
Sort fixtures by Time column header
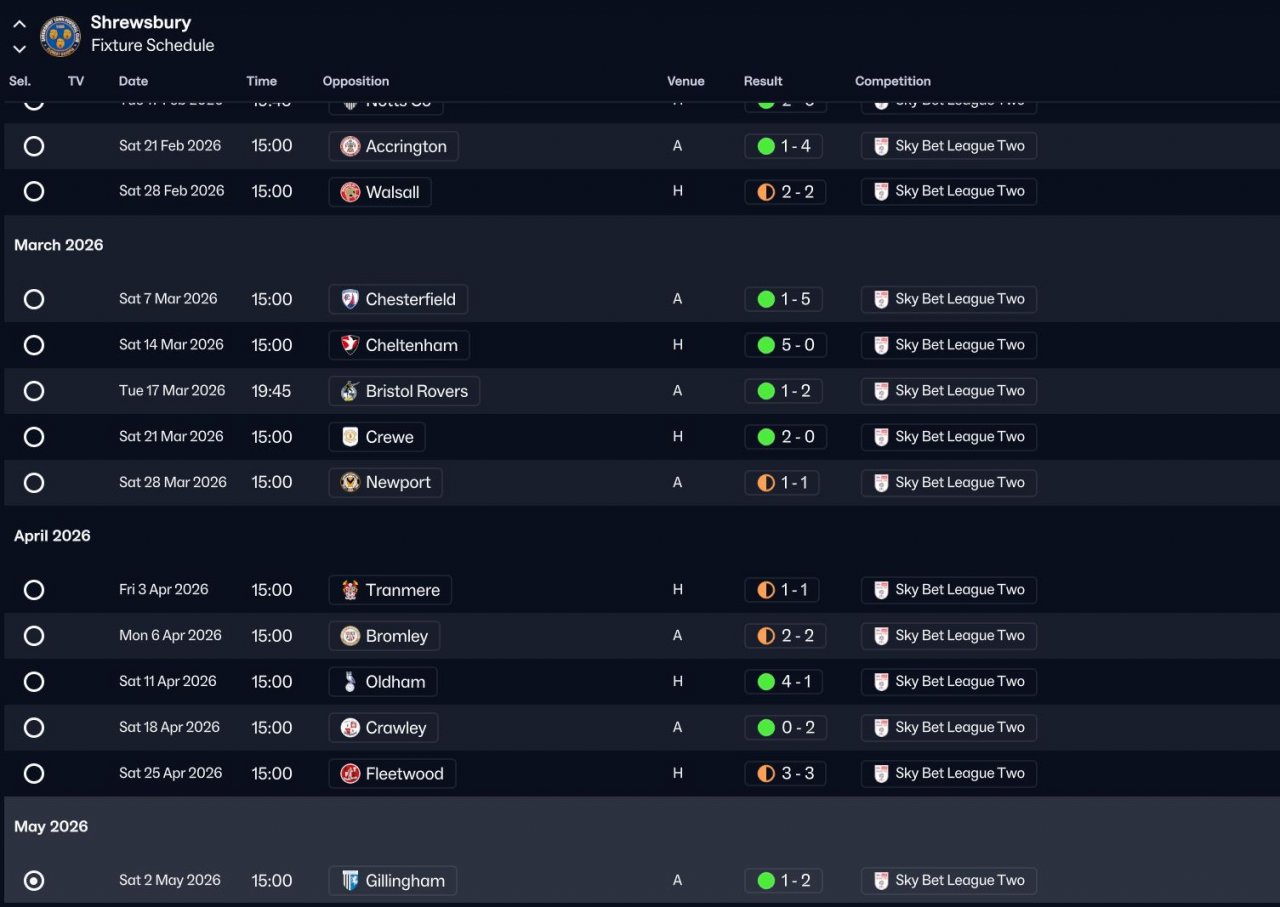(x=262, y=81)
